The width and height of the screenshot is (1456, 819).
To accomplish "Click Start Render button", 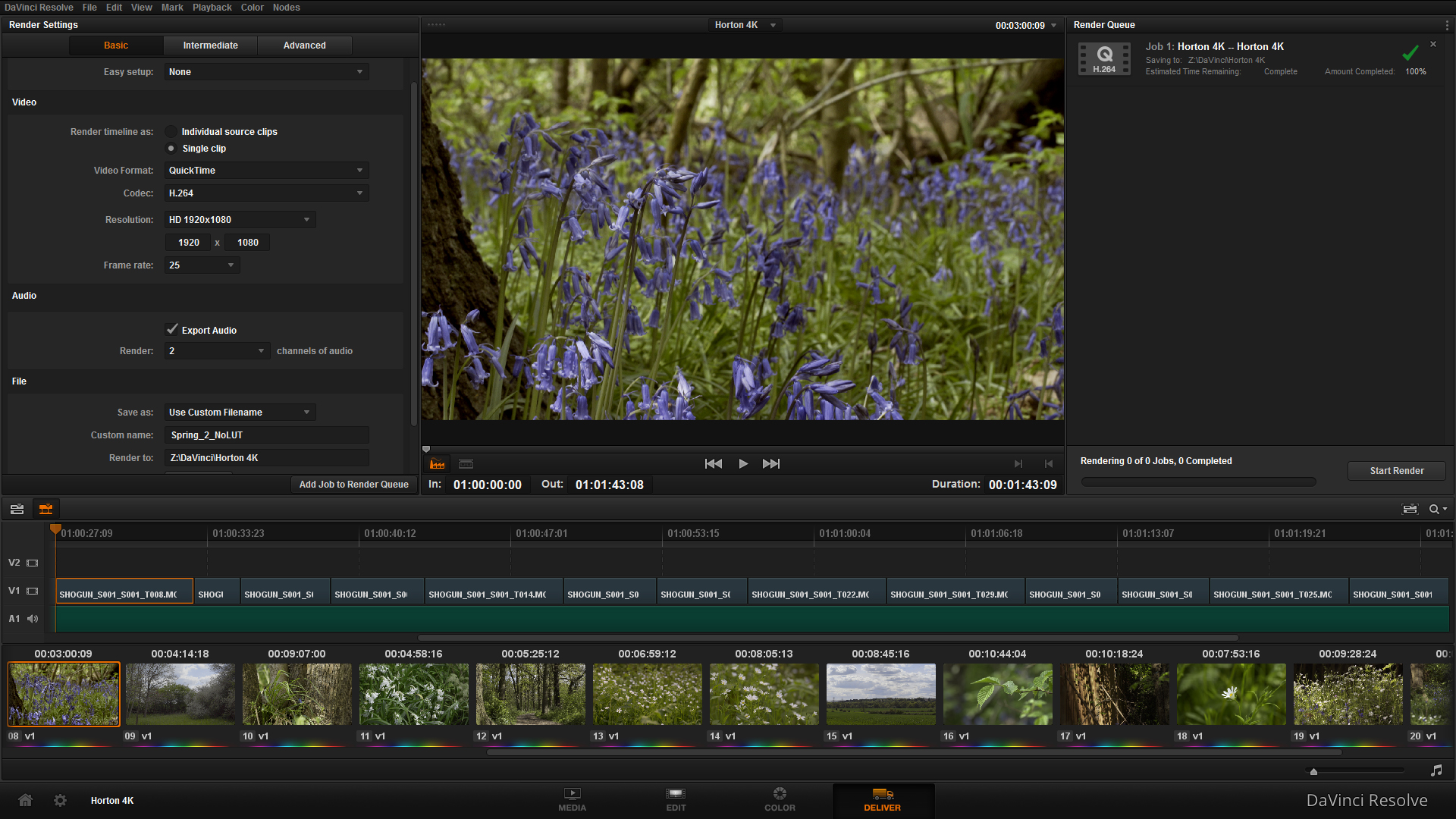I will pos(1397,471).
